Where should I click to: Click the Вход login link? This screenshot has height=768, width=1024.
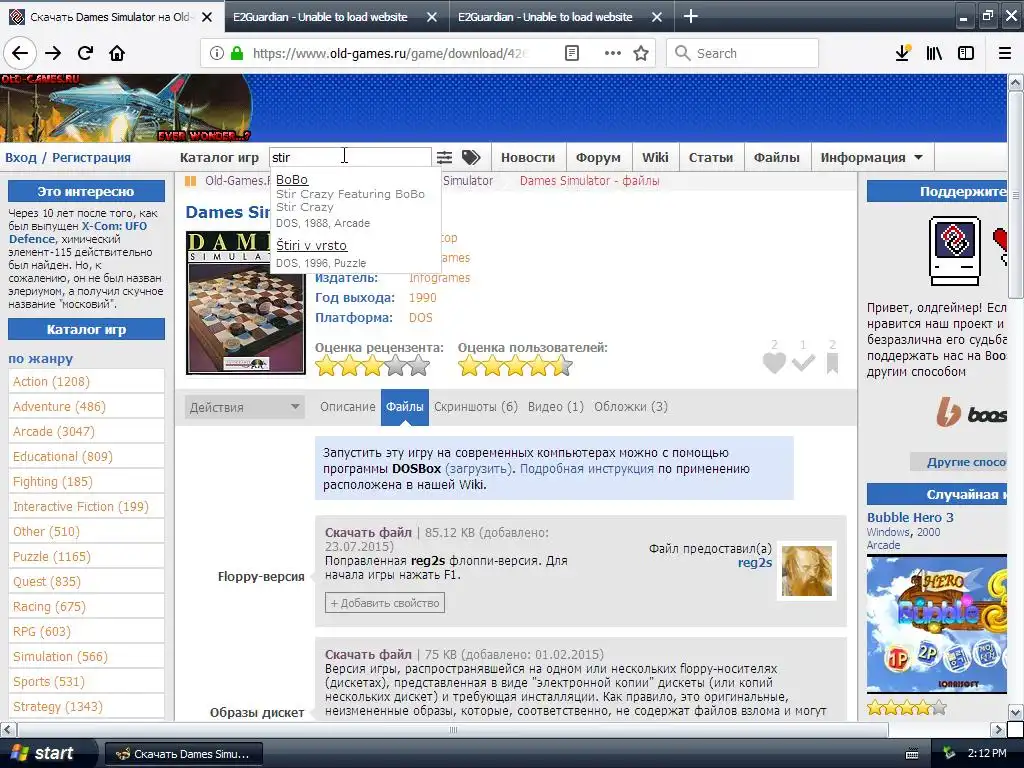point(21,157)
